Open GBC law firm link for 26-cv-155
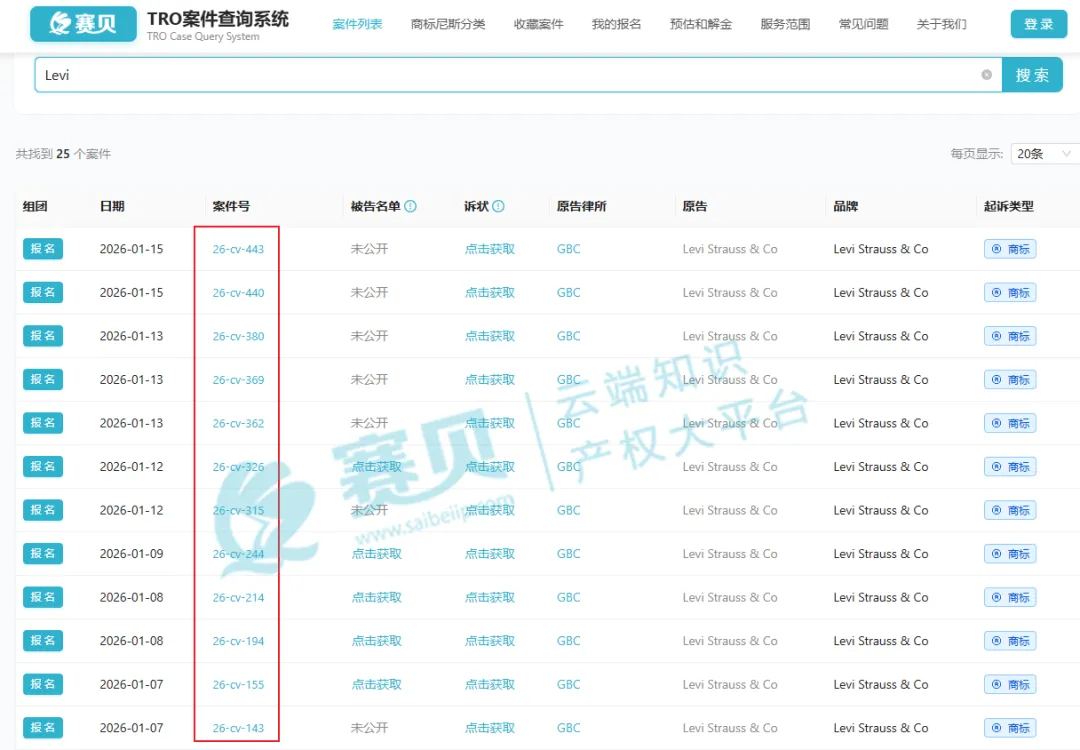Viewport: 1080px width, 750px height. tap(568, 685)
